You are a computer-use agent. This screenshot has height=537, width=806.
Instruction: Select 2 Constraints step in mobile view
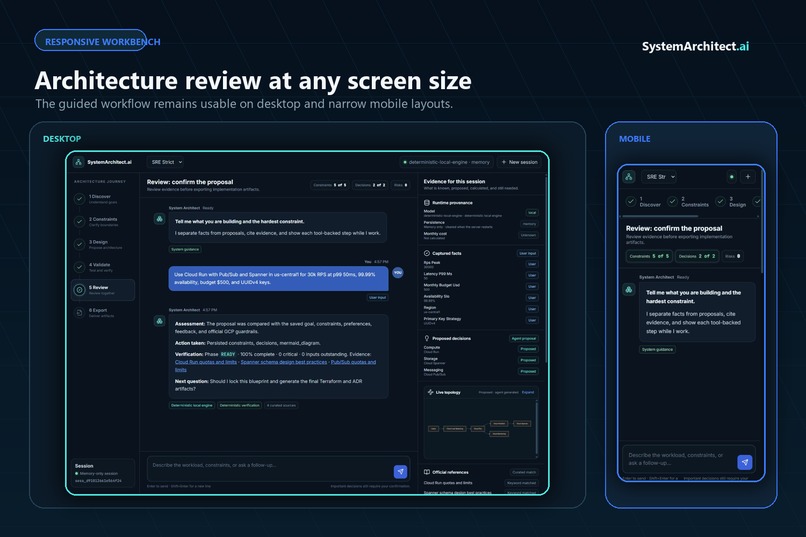pos(688,202)
